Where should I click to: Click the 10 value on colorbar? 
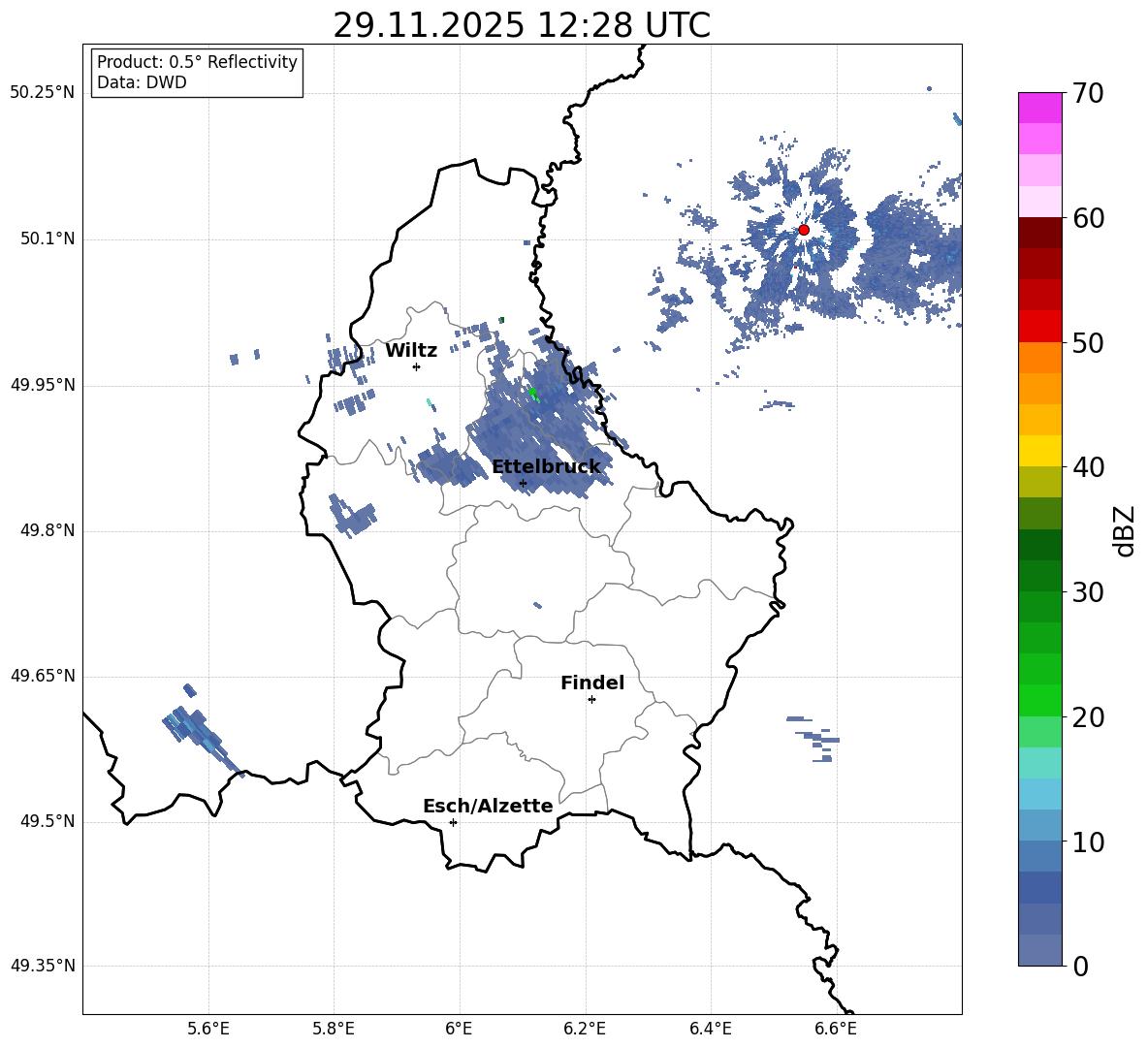tap(1088, 842)
